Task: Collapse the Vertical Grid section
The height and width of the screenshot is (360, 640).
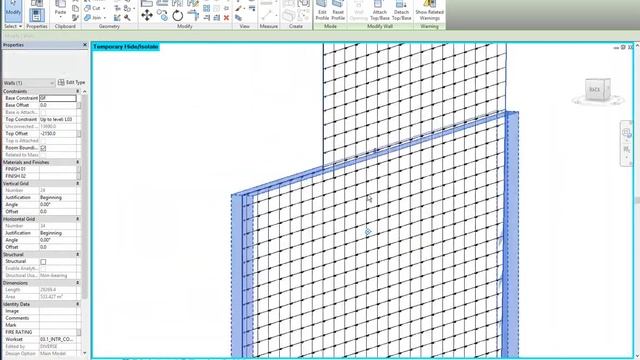Action: point(78,184)
